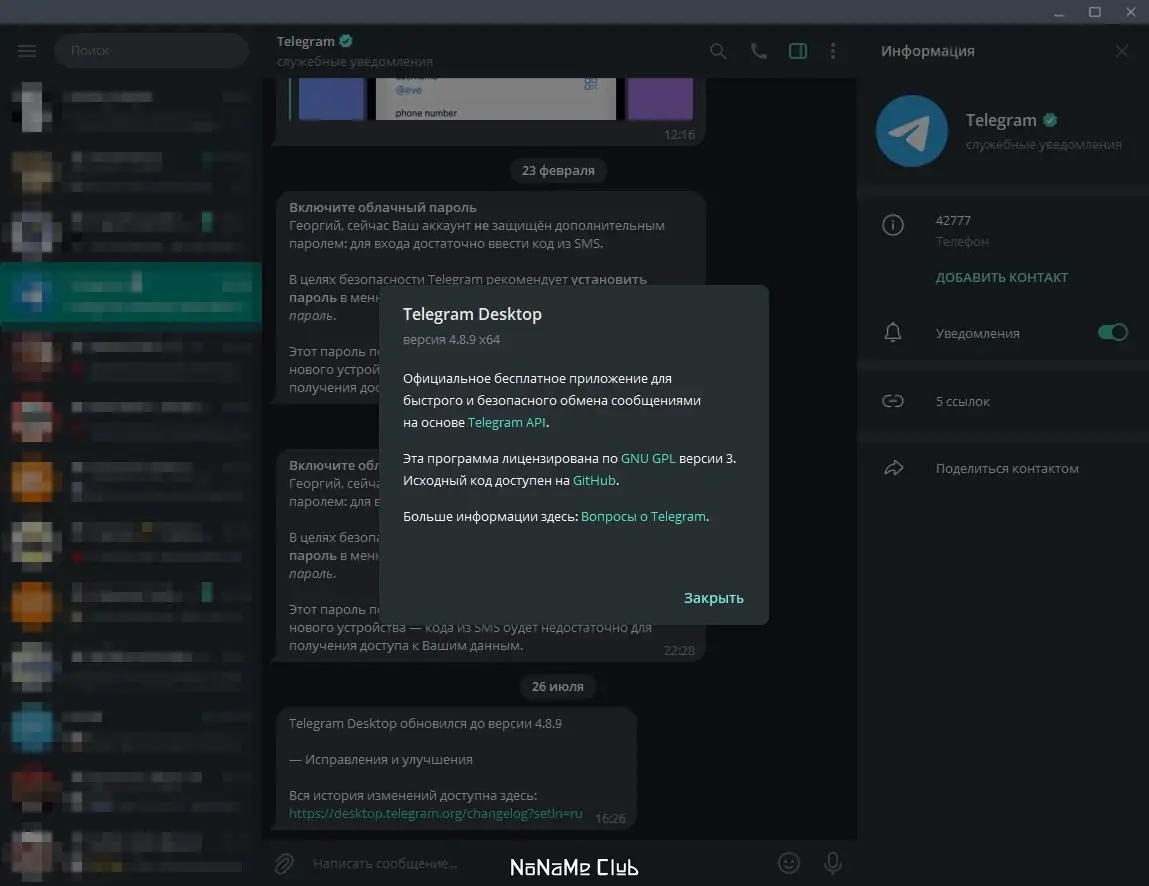The height and width of the screenshot is (886, 1149).
Task: Close the Информация panel
Action: (x=1121, y=51)
